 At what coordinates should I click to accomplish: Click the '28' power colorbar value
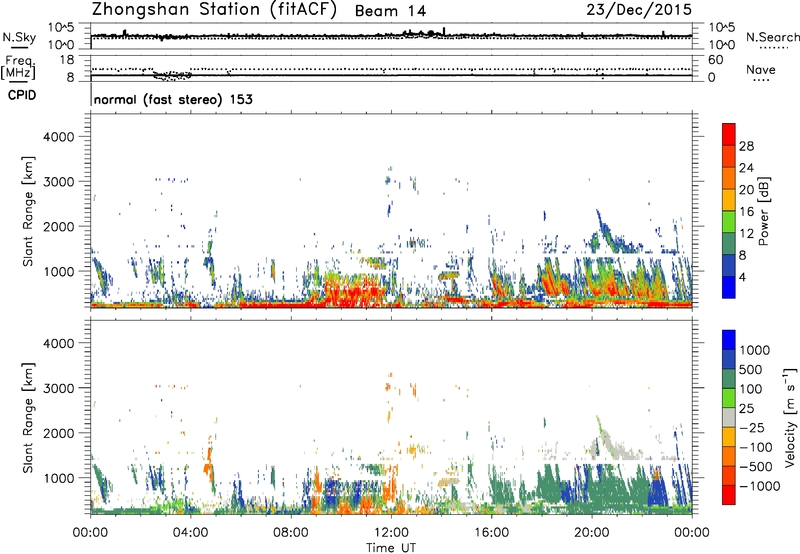[746, 146]
